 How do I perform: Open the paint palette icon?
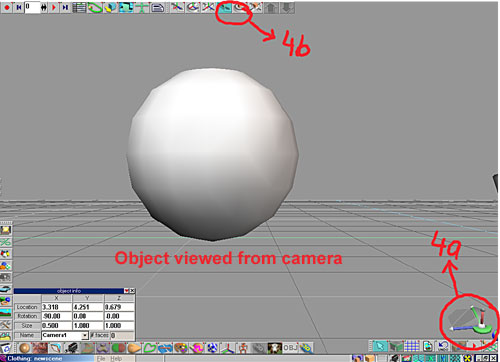click(181, 348)
